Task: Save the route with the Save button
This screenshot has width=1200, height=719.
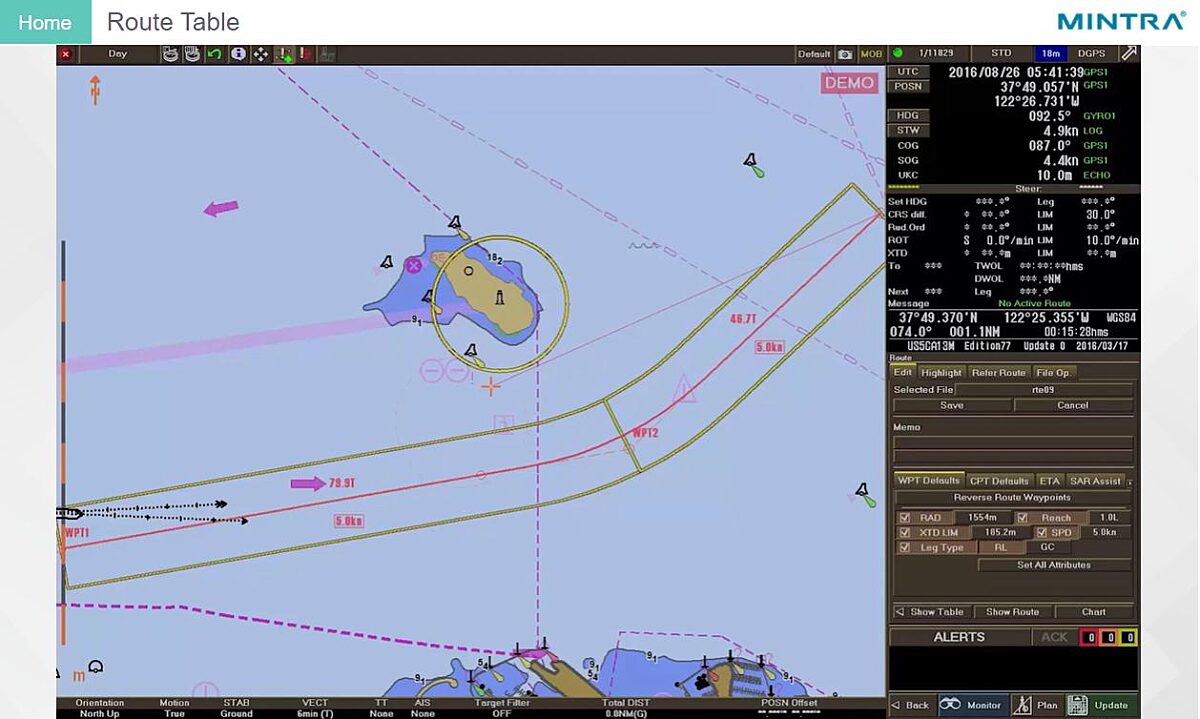Action: [x=952, y=405]
